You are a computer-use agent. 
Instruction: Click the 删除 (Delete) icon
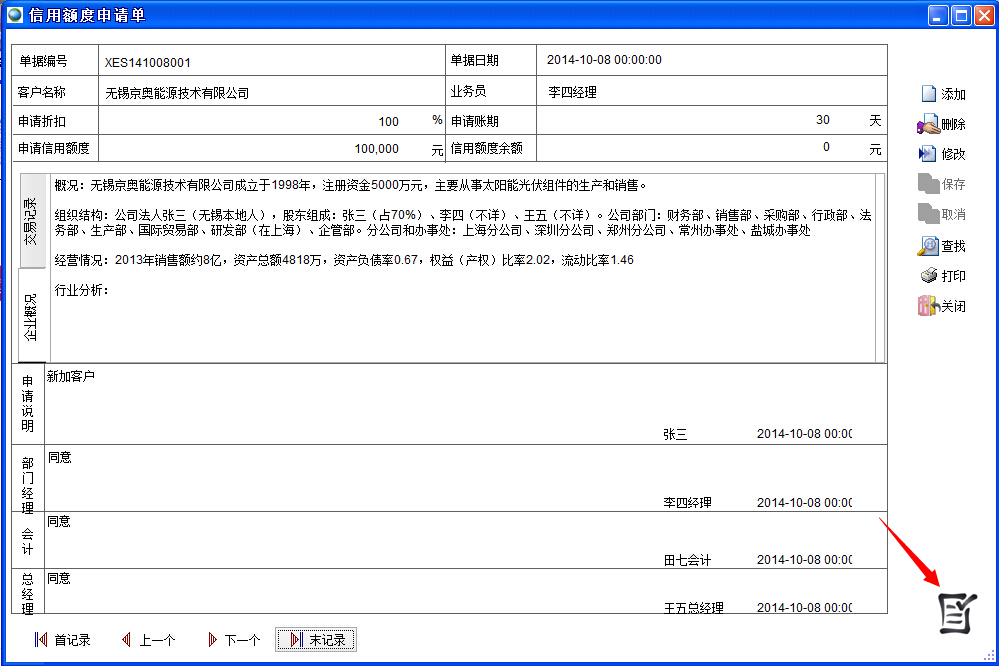pyautogui.click(x=928, y=125)
